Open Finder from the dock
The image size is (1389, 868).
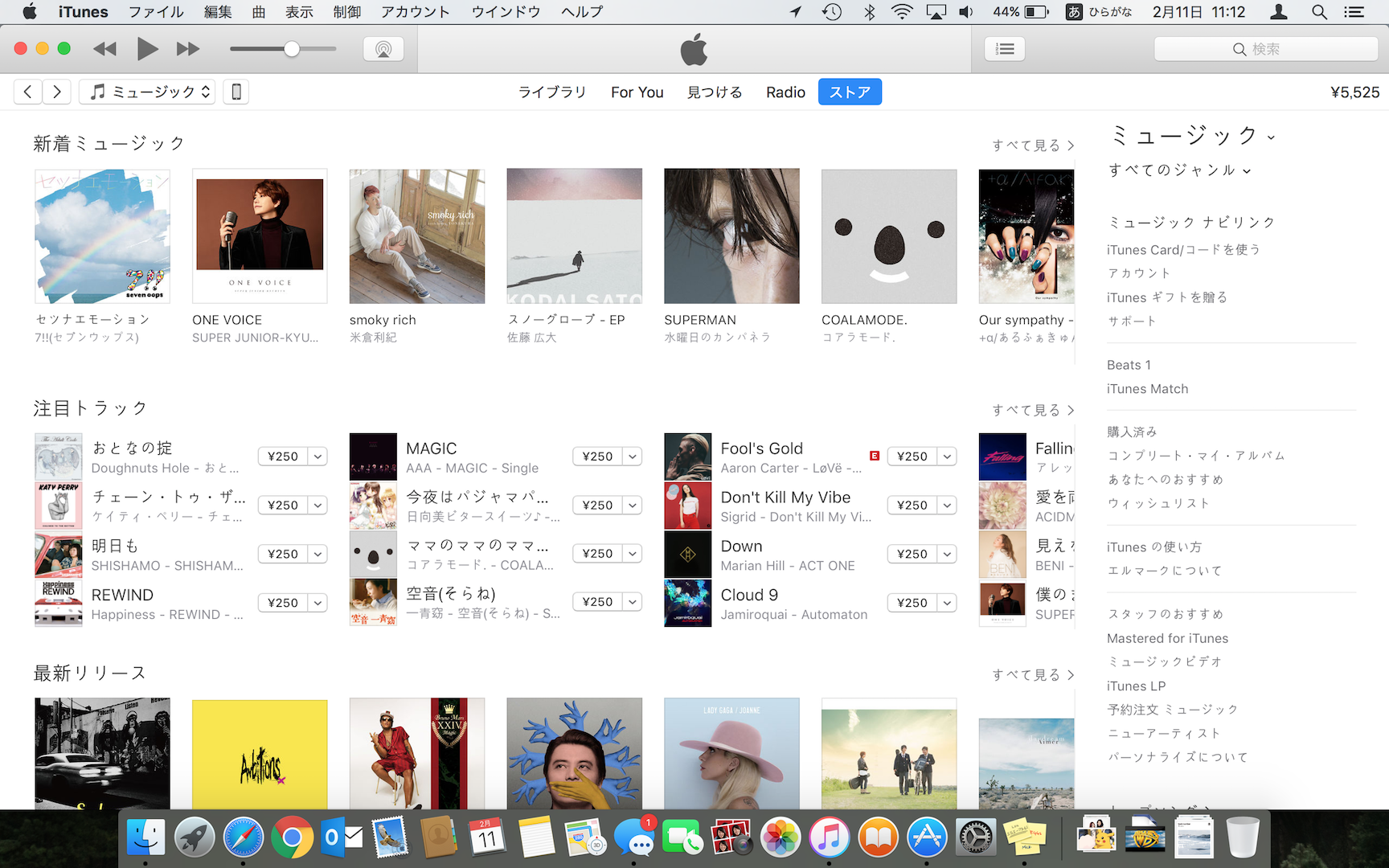click(146, 837)
